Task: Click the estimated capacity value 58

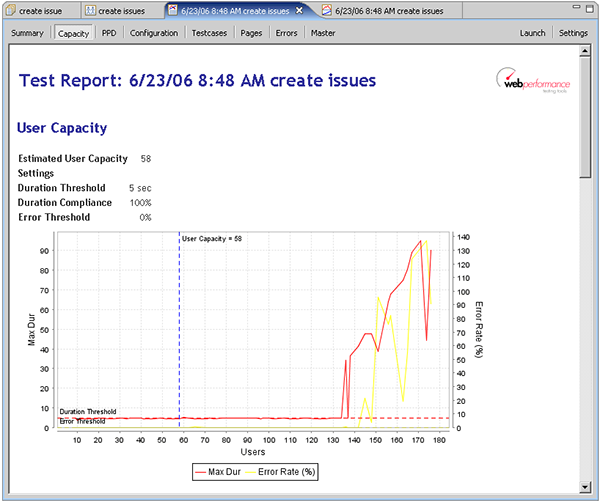Action: 146,159
